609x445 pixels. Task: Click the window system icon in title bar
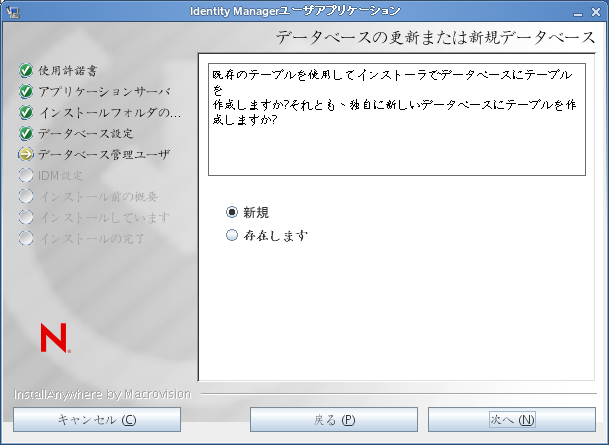pos(13,12)
